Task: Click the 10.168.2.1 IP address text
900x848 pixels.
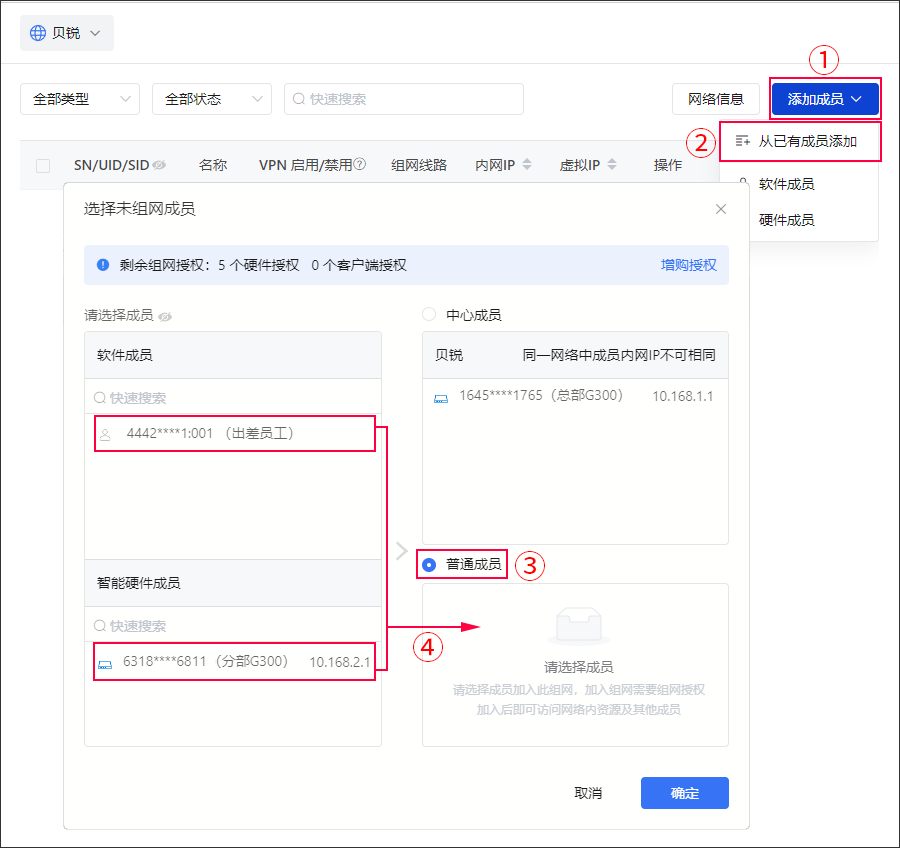Action: pos(340,662)
